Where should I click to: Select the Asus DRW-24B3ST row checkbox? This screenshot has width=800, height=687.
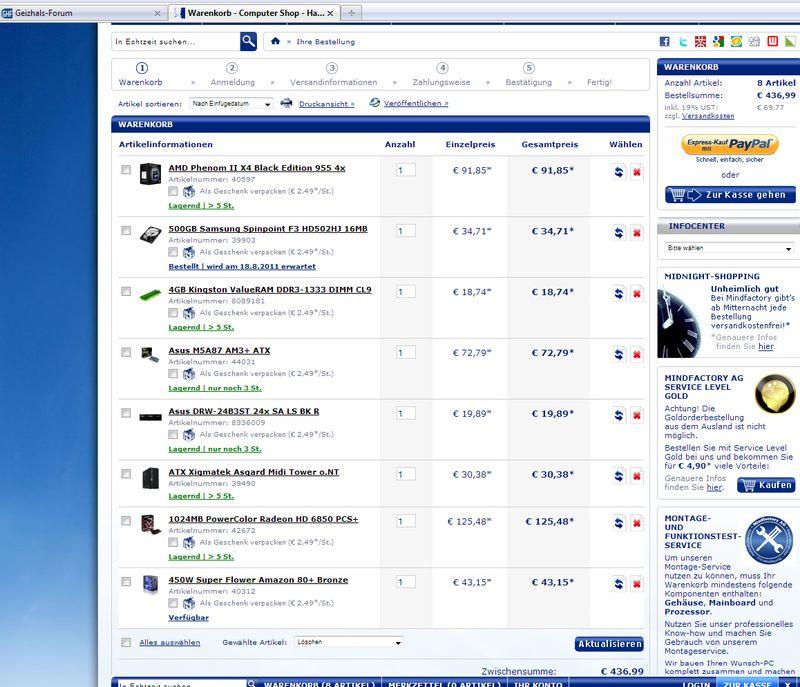126,413
